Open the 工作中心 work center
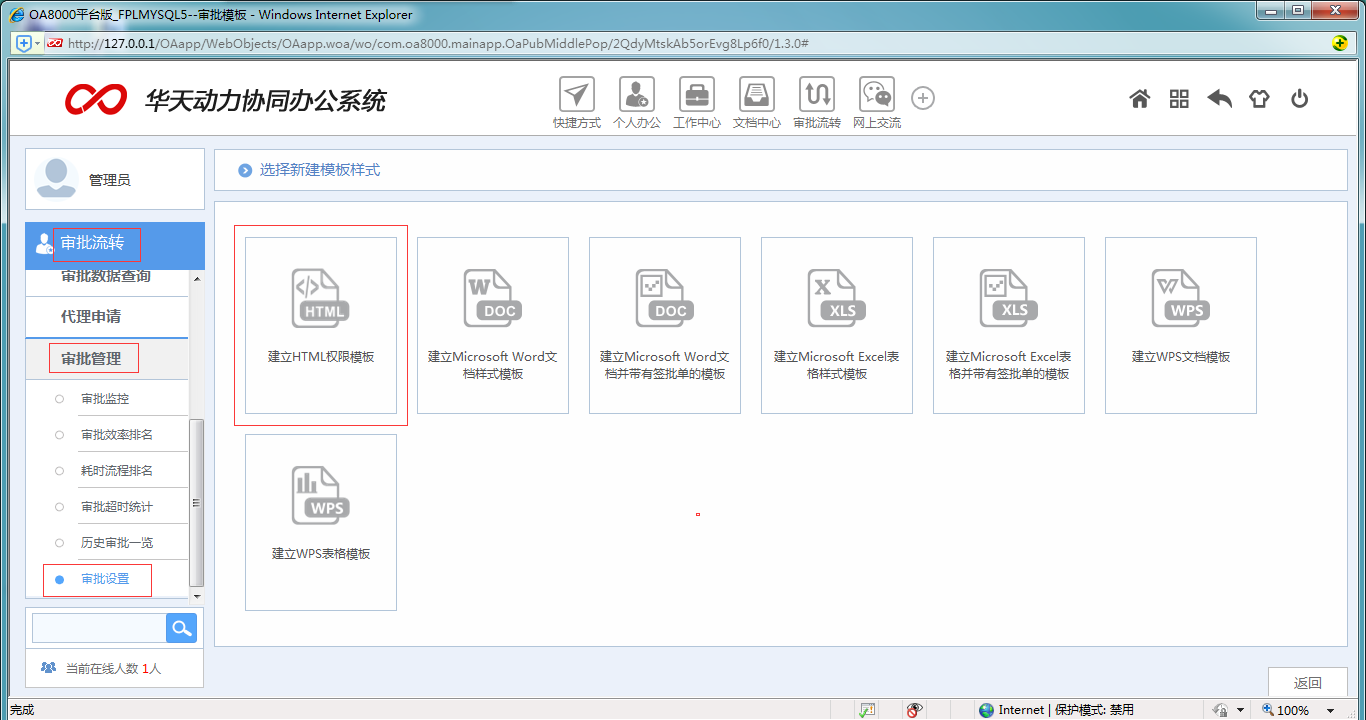Image resolution: width=1366 pixels, height=720 pixels. [x=696, y=100]
